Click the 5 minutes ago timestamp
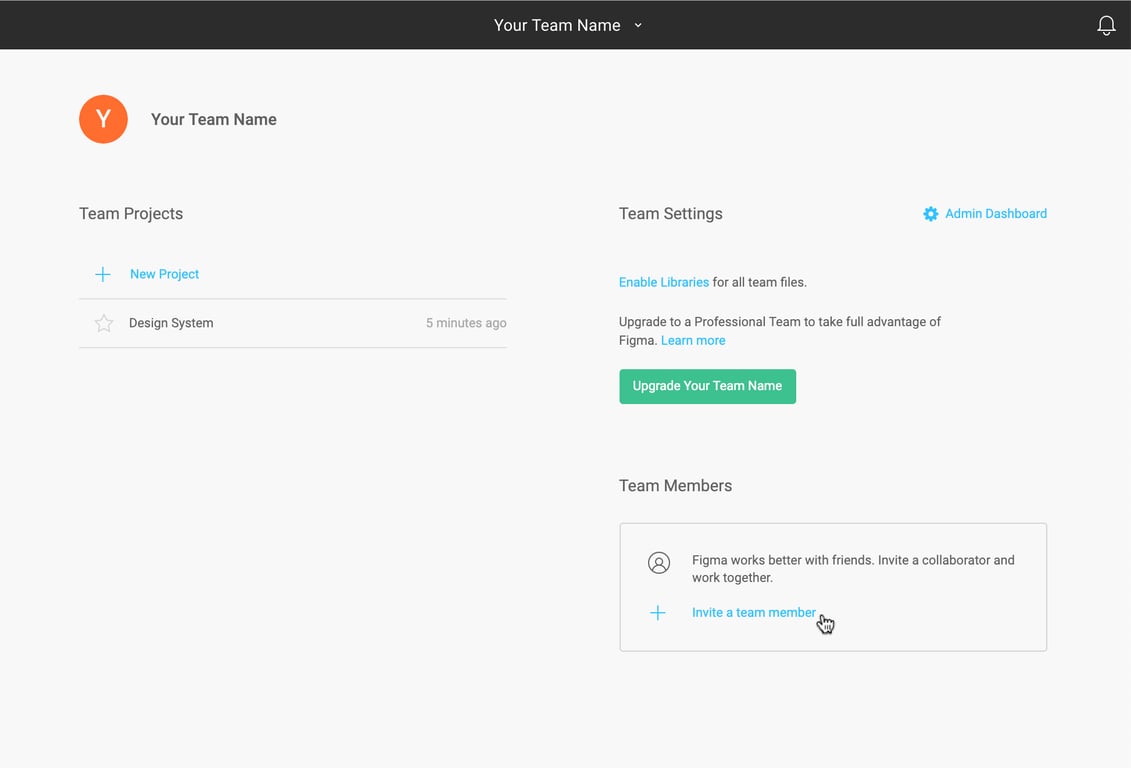 pos(466,323)
